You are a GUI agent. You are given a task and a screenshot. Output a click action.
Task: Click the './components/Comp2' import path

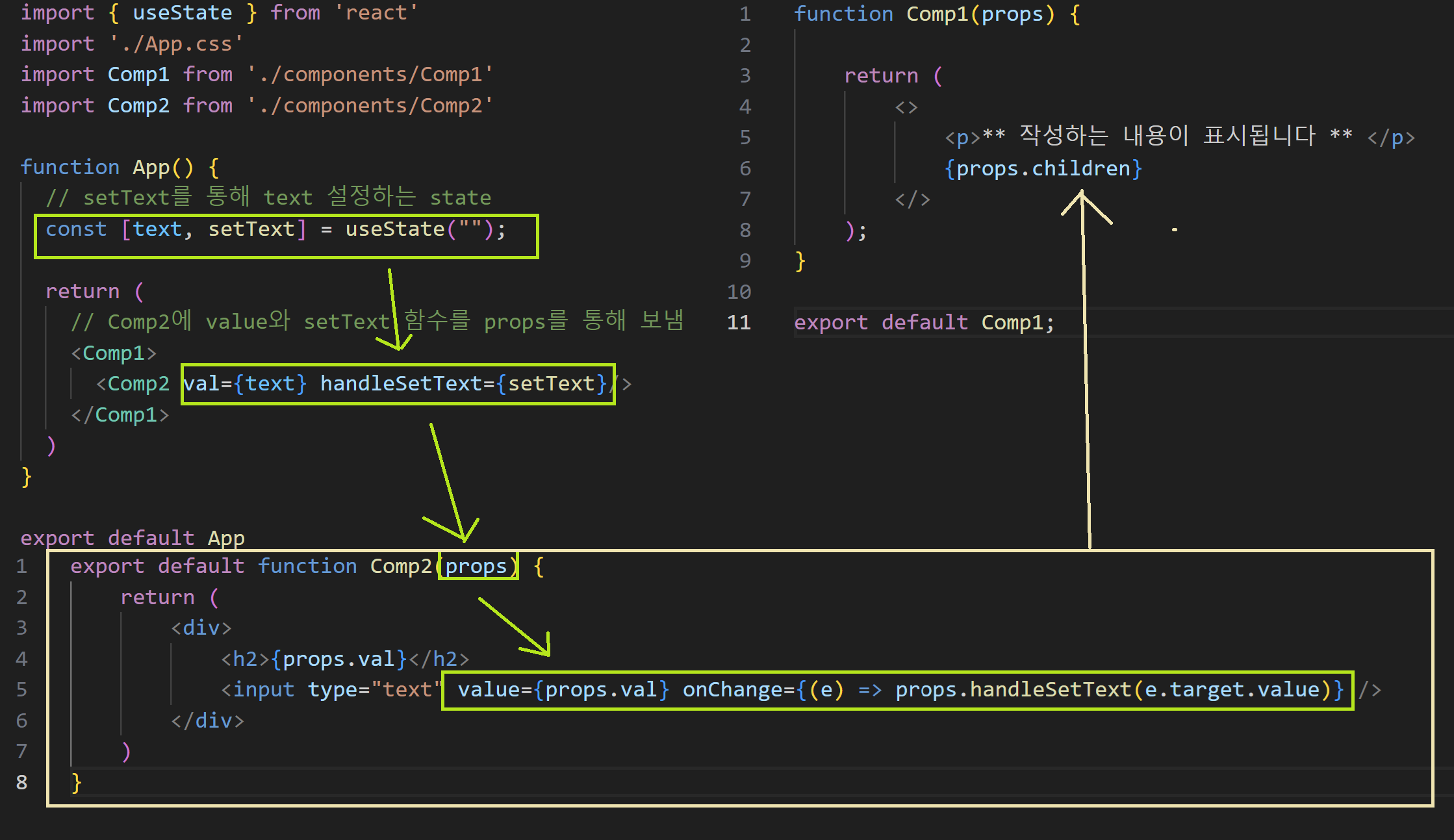pos(370,105)
